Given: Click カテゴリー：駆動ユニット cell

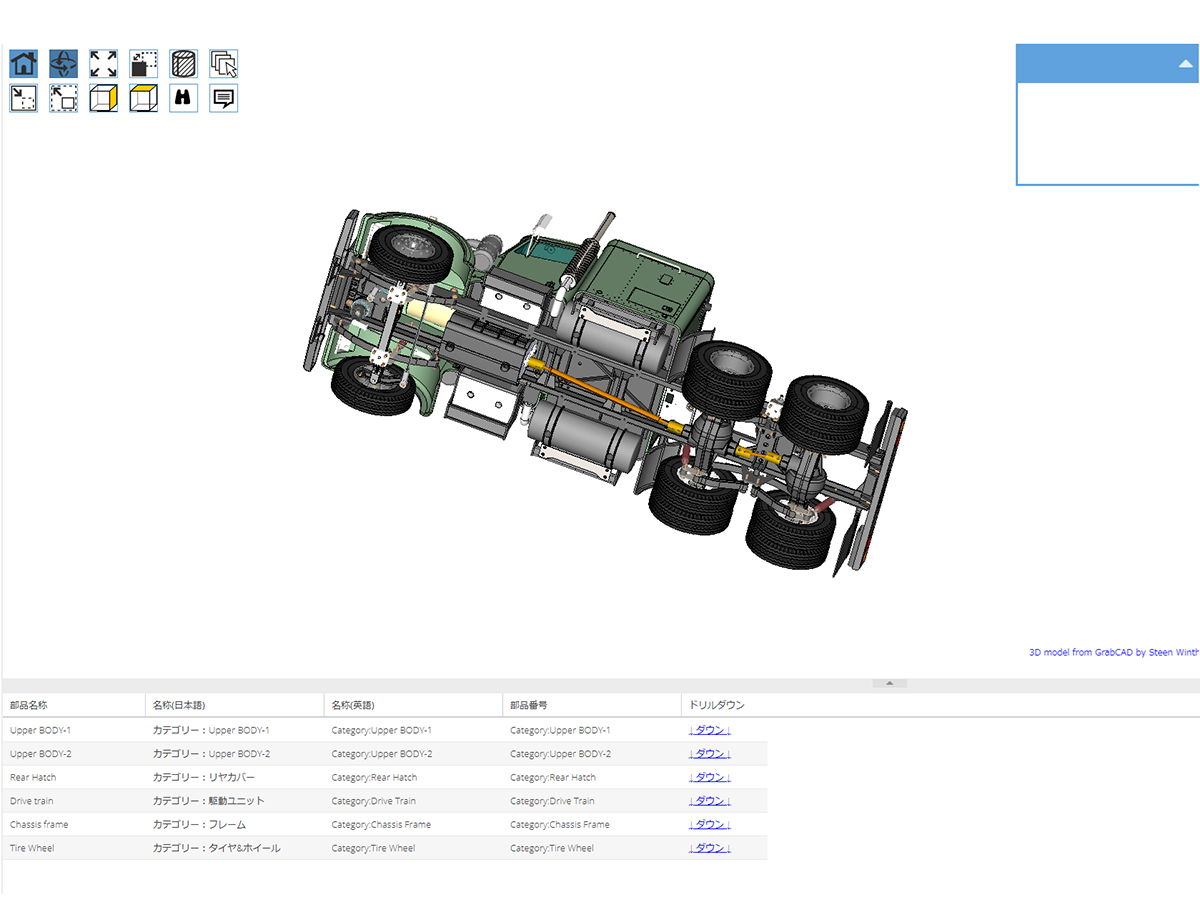Looking at the screenshot, I should pyautogui.click(x=235, y=801).
